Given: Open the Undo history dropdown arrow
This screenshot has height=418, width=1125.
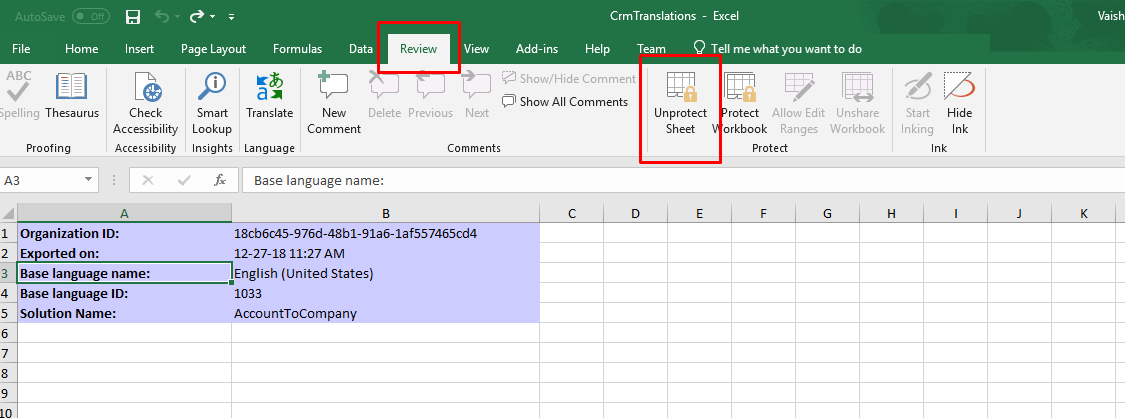Looking at the screenshot, I should click(177, 16).
